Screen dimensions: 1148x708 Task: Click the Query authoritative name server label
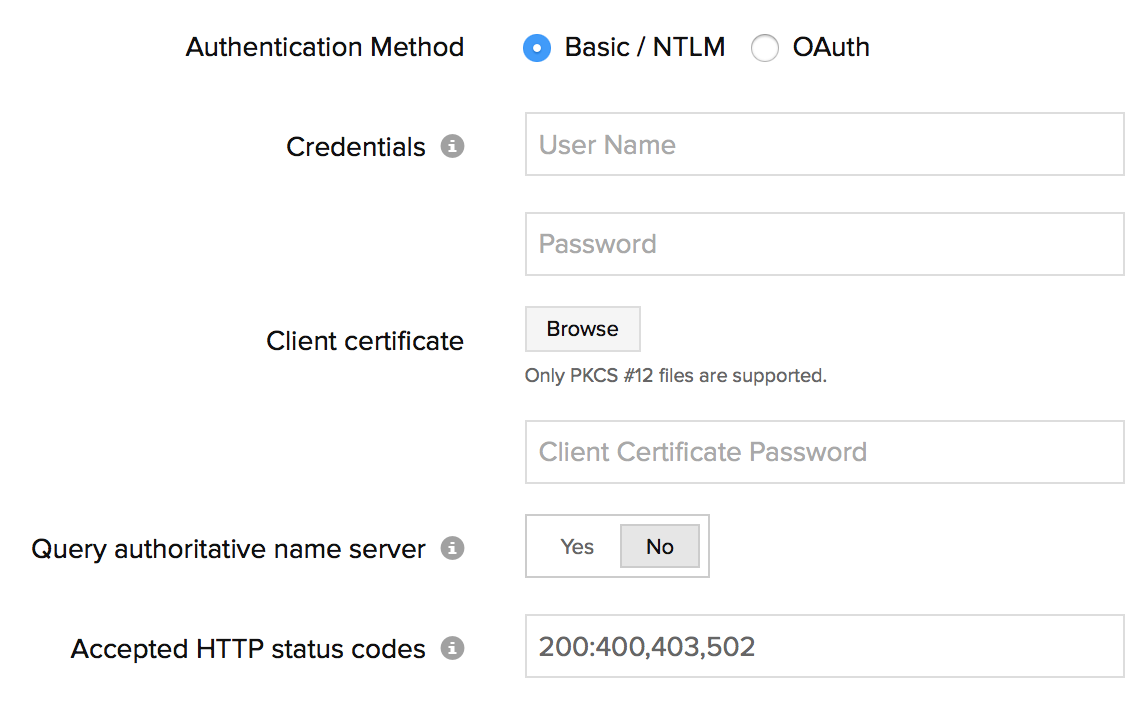click(x=229, y=549)
